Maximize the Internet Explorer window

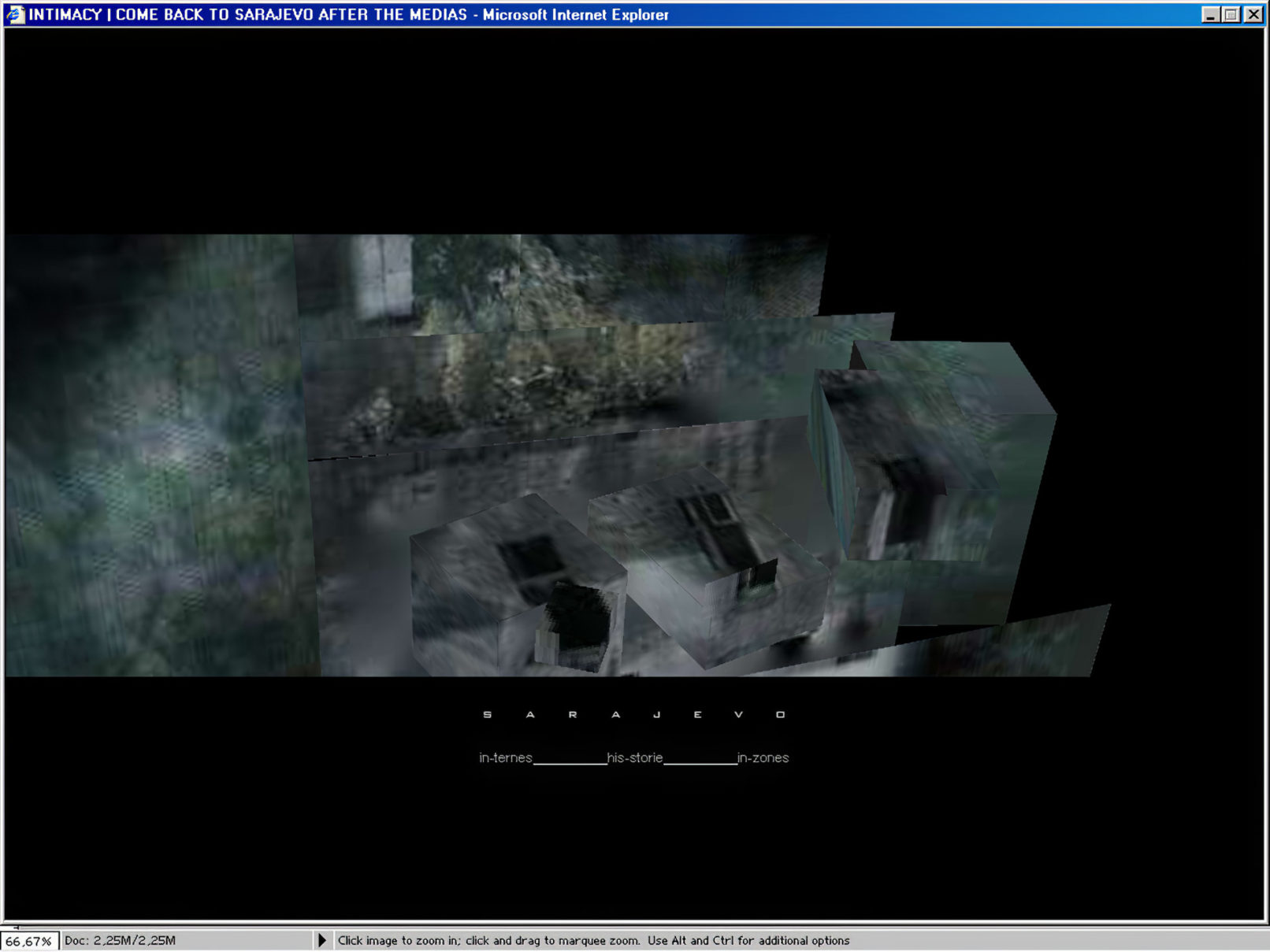click(x=1231, y=14)
